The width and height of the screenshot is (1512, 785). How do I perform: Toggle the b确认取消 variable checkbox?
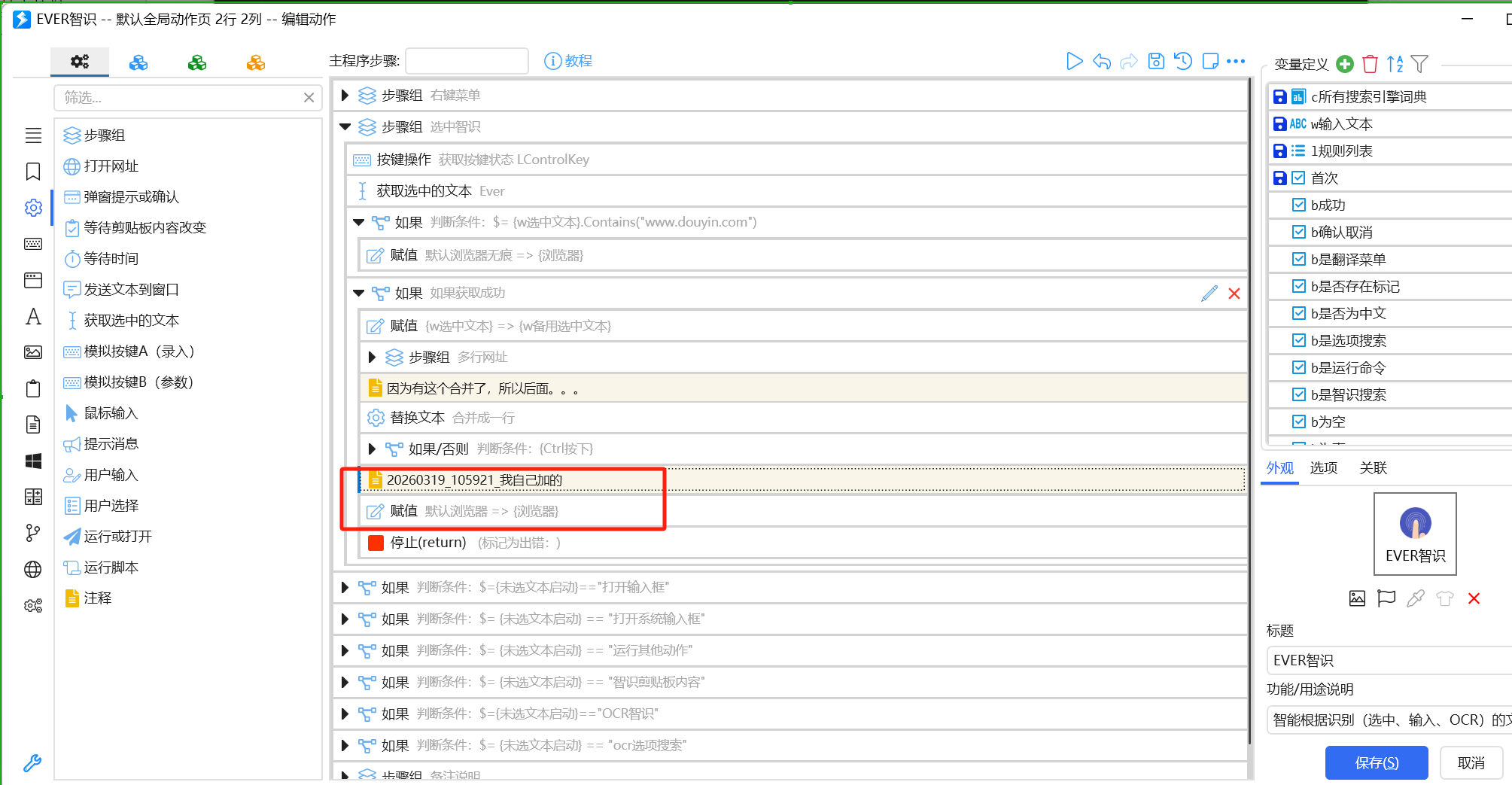[1298, 232]
